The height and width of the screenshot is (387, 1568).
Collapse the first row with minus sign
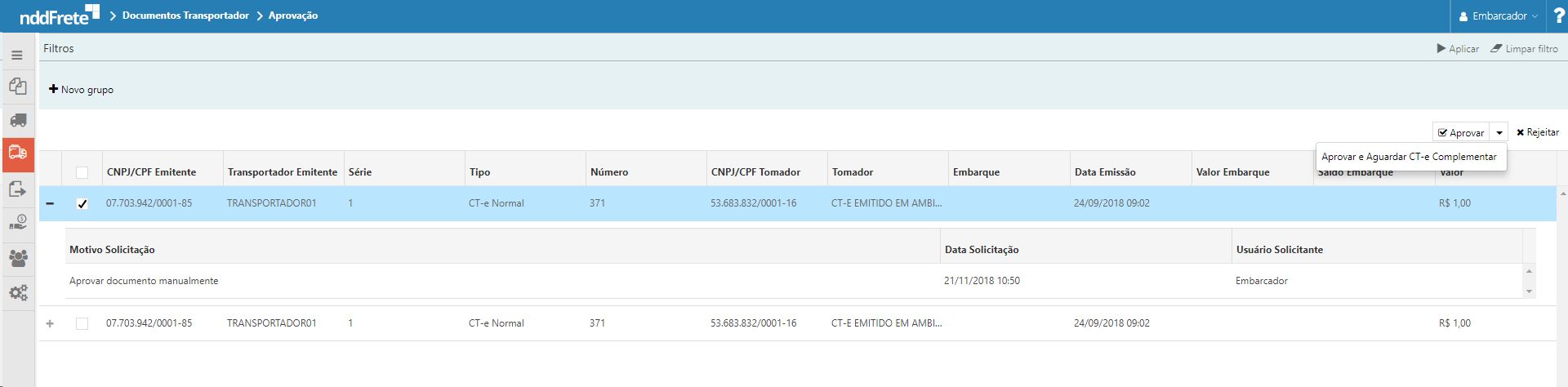coord(50,203)
